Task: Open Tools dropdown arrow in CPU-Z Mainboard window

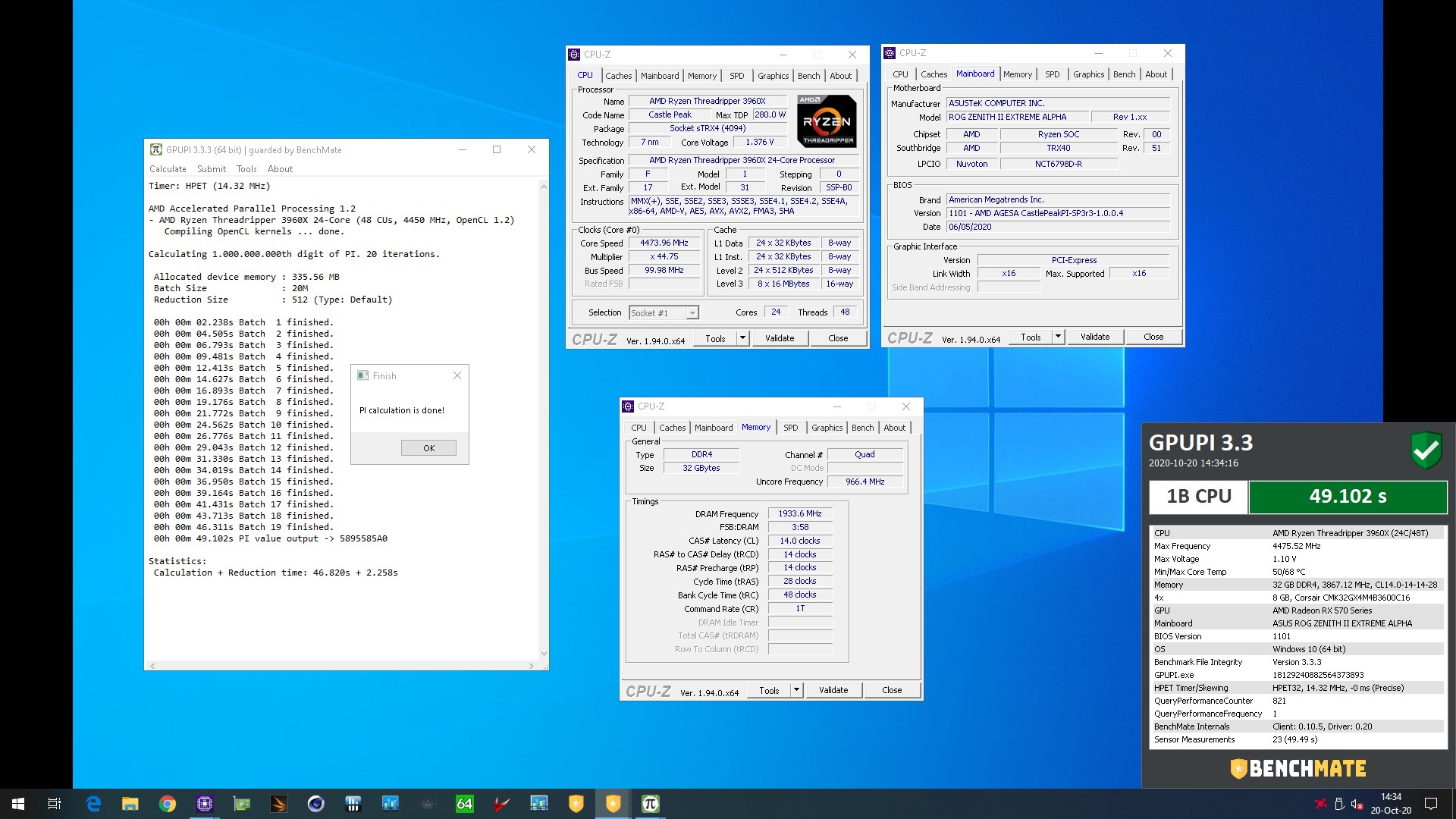Action: click(1058, 337)
